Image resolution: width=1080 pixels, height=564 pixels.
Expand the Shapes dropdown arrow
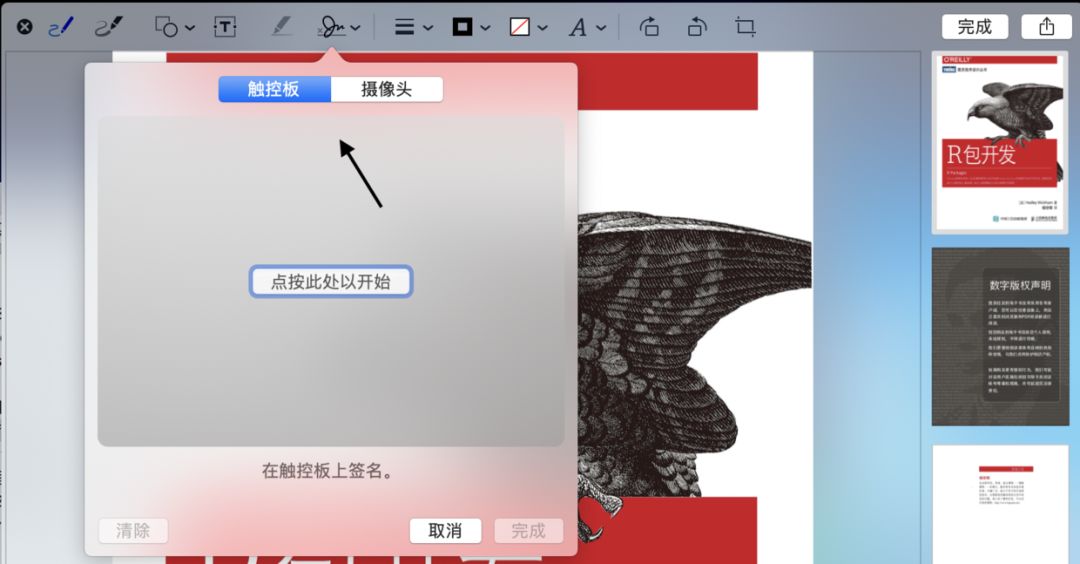click(190, 28)
